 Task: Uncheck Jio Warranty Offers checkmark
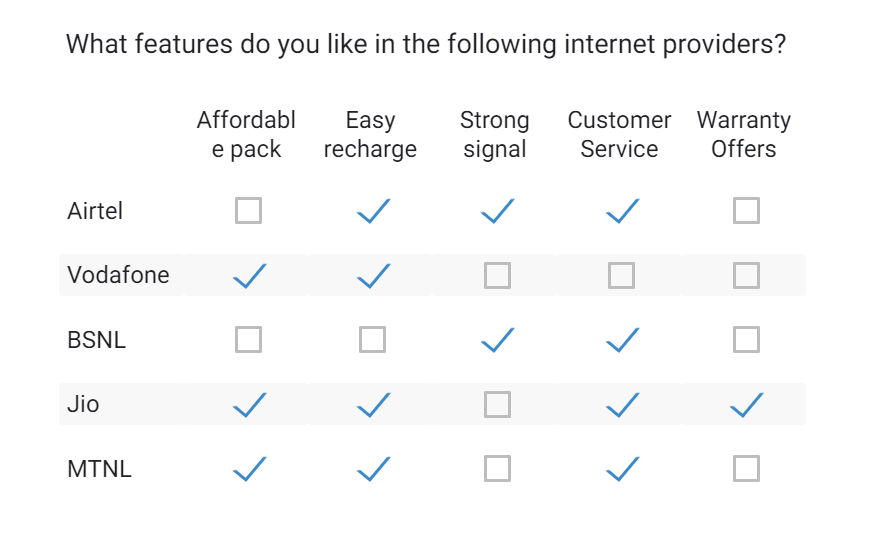pyautogui.click(x=746, y=405)
